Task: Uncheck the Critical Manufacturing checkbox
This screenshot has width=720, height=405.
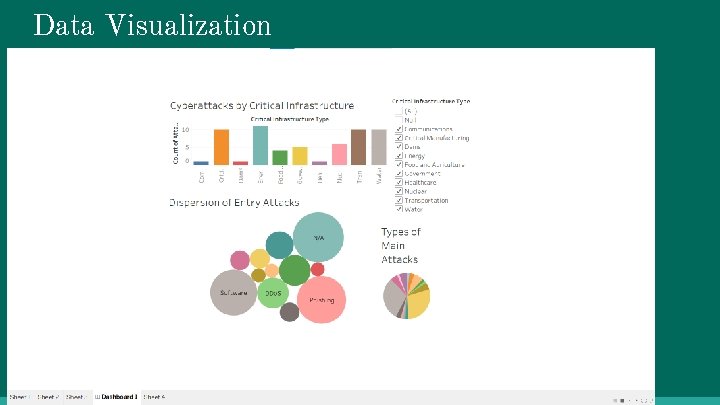Action: [x=399, y=138]
